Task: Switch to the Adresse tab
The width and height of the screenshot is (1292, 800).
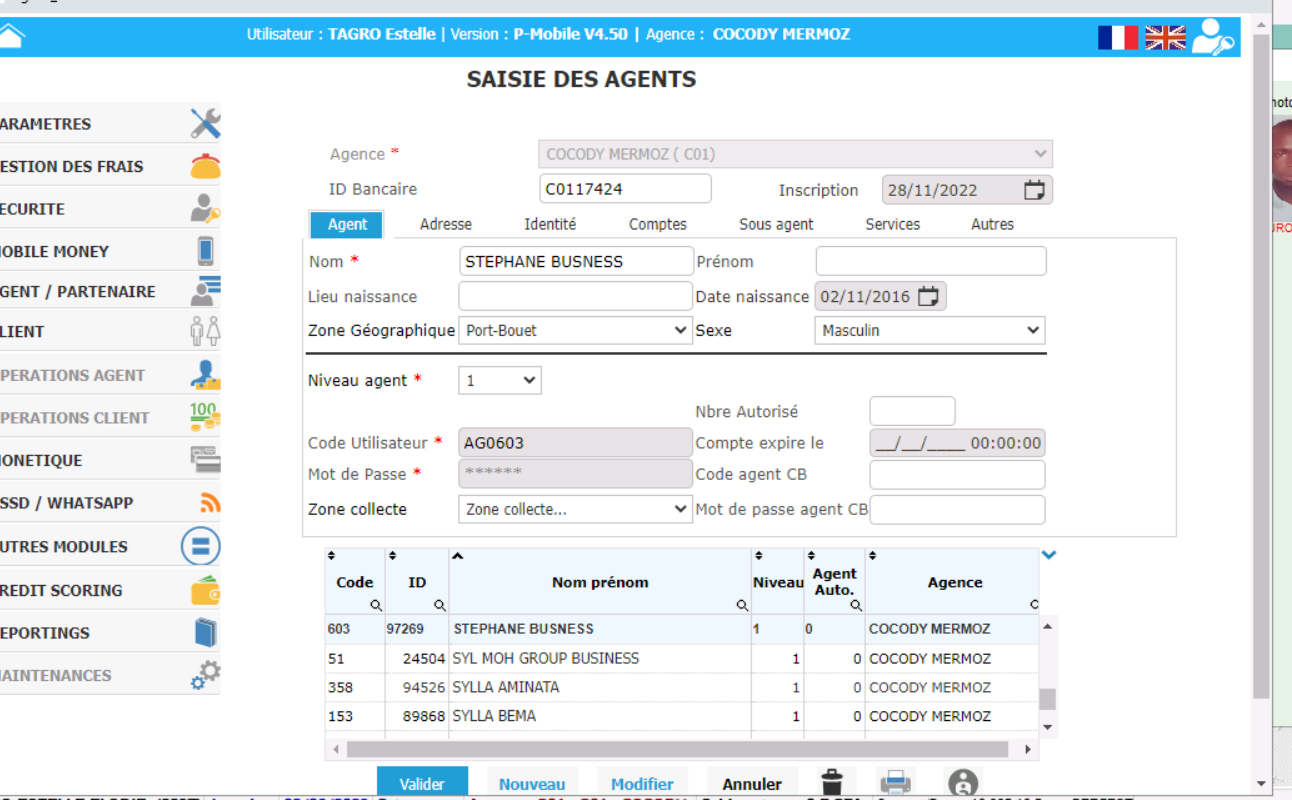Action: click(x=445, y=225)
